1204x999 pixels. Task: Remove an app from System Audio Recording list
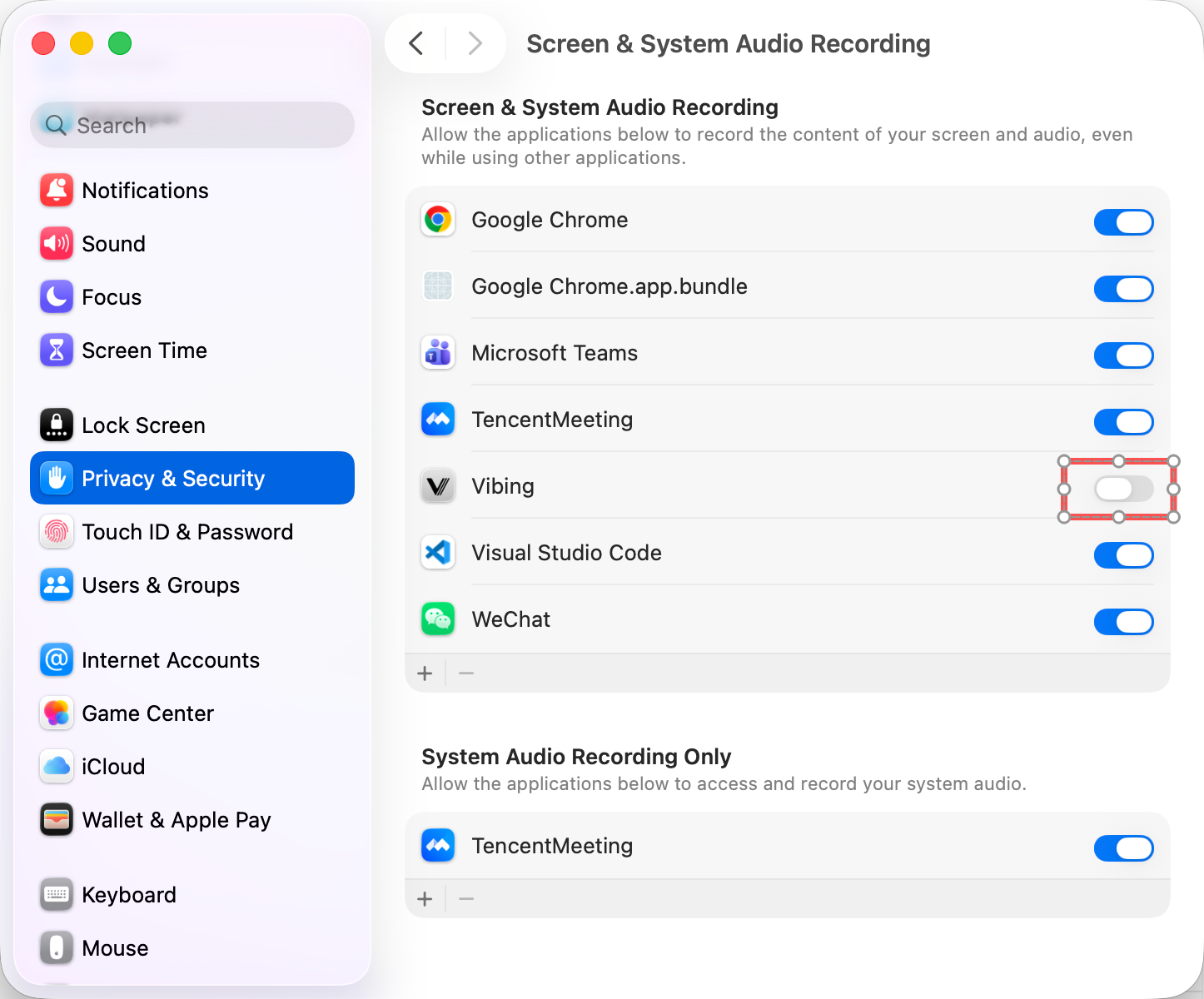tap(465, 898)
